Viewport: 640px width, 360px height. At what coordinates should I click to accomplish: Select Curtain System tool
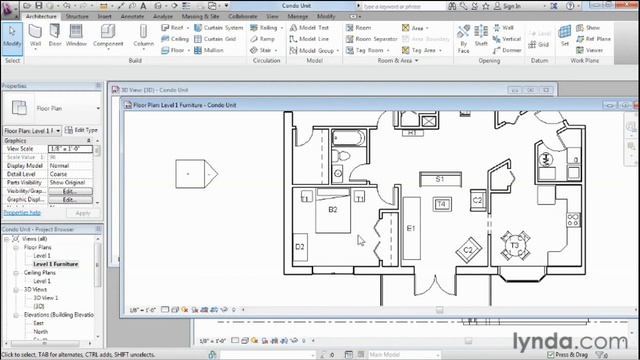click(x=218, y=28)
